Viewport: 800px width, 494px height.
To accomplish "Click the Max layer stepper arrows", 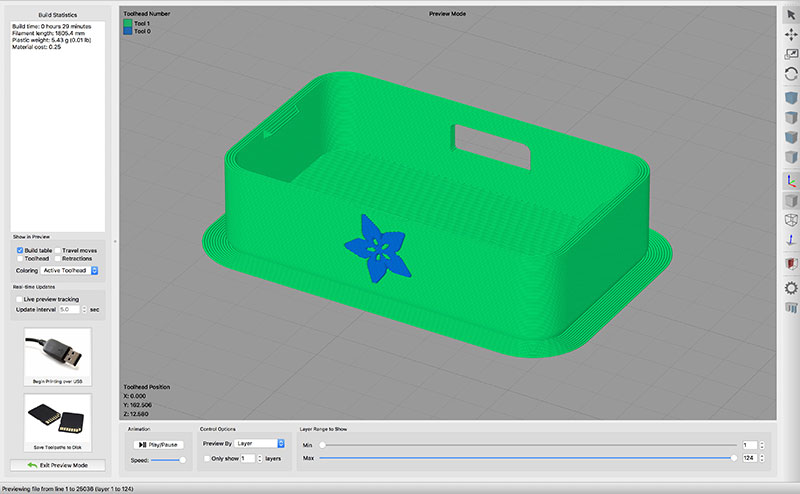I will point(763,458).
